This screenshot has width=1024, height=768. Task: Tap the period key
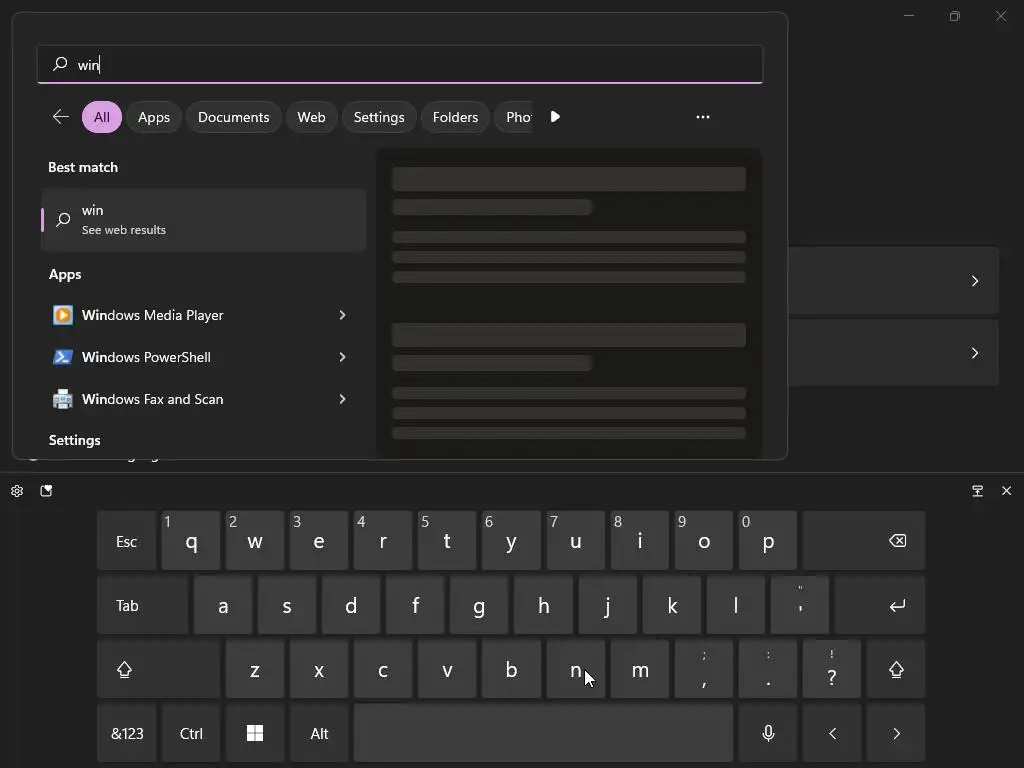[x=768, y=669]
